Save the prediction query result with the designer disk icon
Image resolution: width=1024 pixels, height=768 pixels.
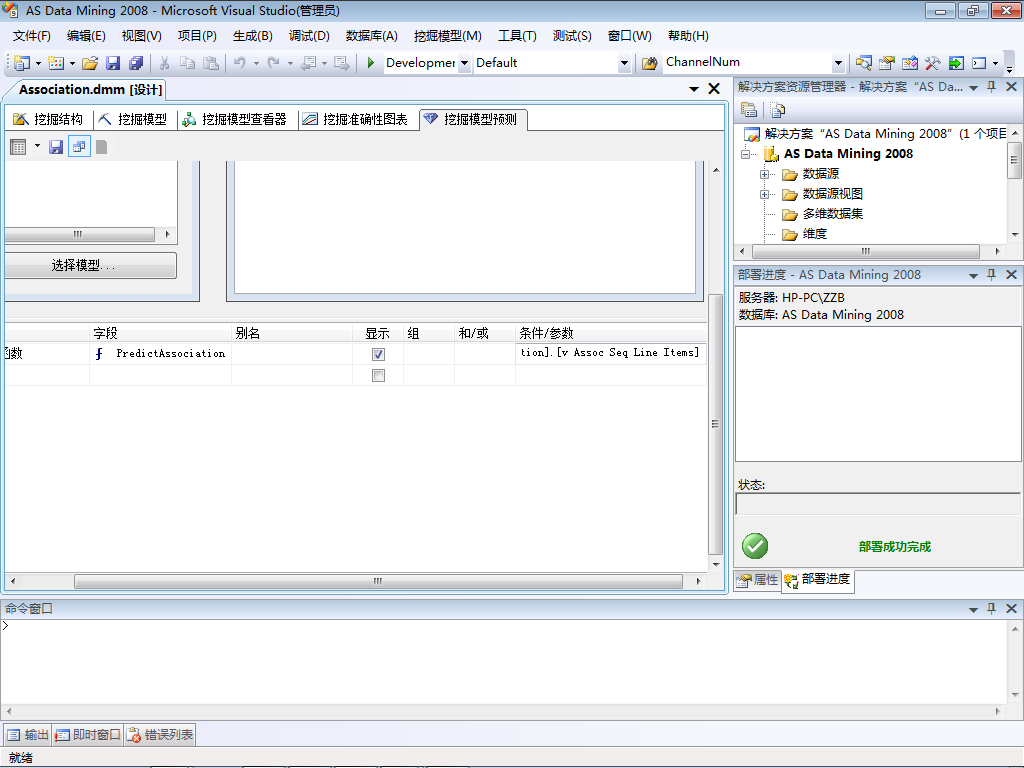pos(56,147)
